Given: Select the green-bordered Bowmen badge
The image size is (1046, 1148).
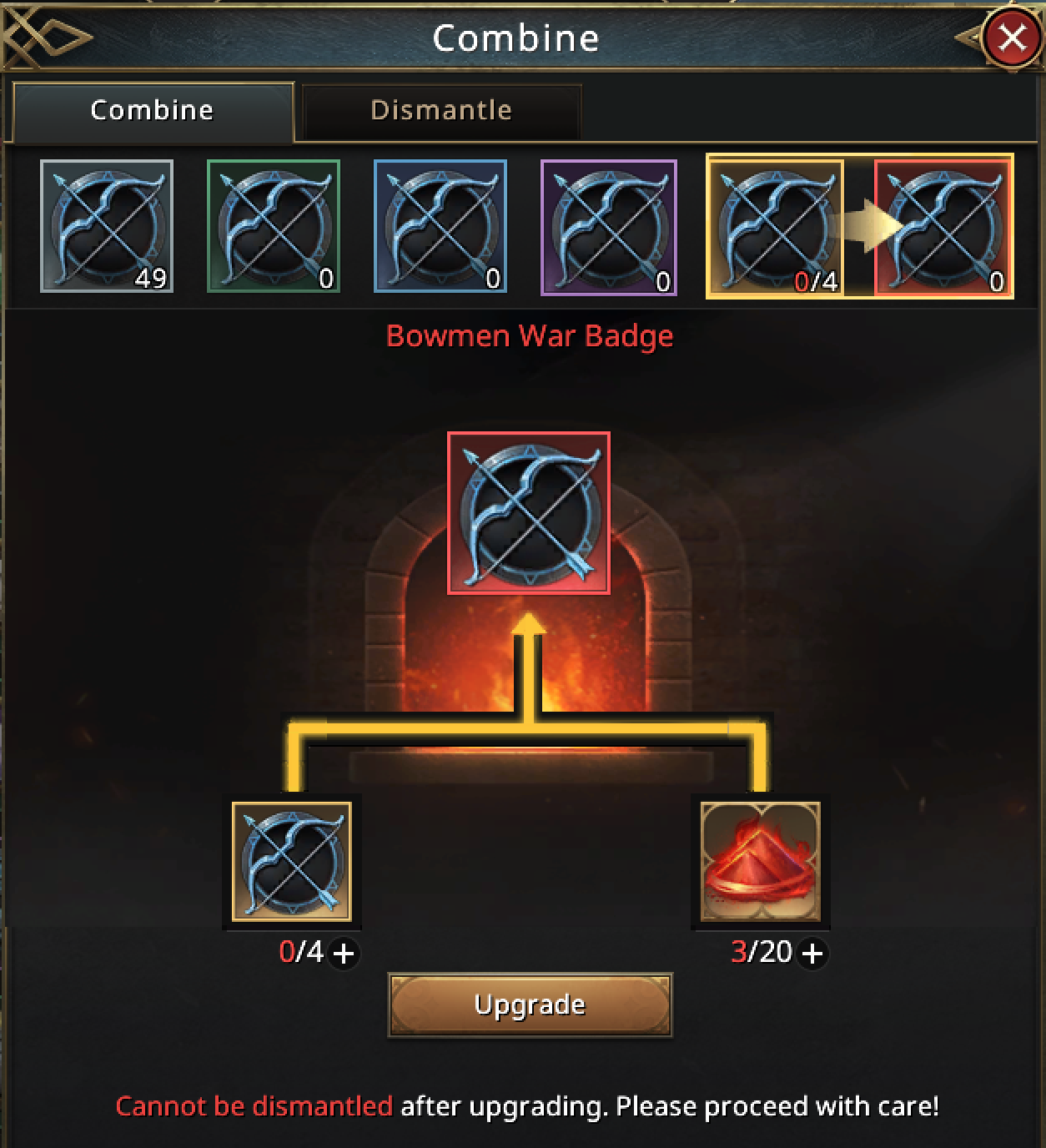Looking at the screenshot, I should 274,226.
